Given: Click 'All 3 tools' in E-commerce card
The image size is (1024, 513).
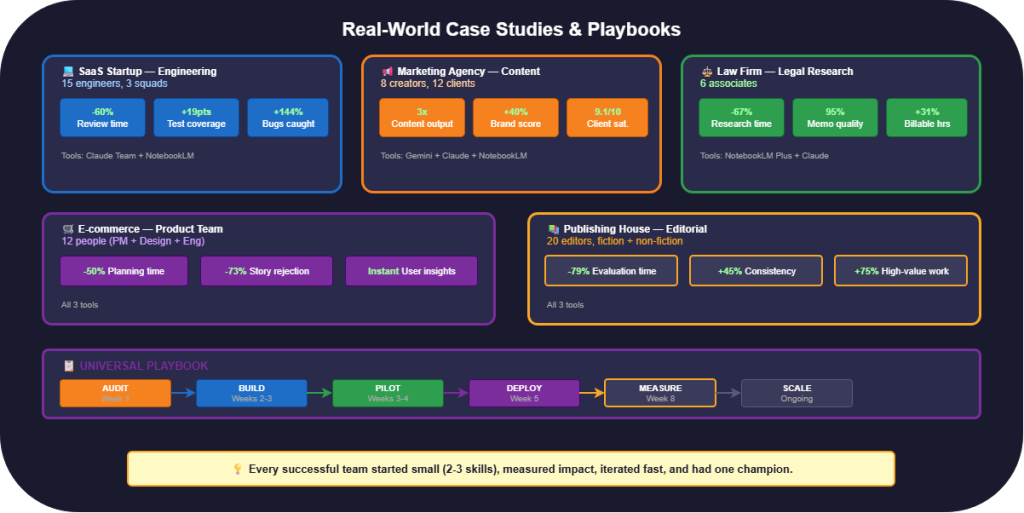Looking at the screenshot, I should pos(80,305).
